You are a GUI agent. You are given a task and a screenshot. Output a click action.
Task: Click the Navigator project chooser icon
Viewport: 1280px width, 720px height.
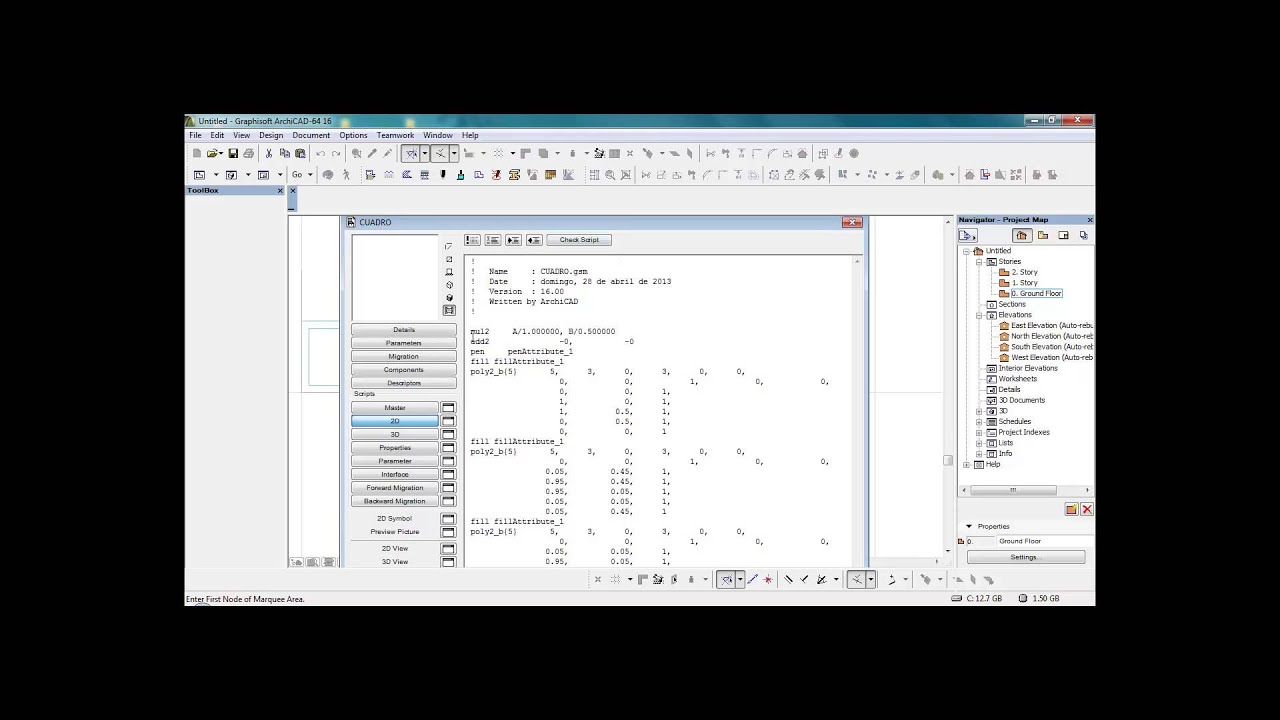(967, 235)
